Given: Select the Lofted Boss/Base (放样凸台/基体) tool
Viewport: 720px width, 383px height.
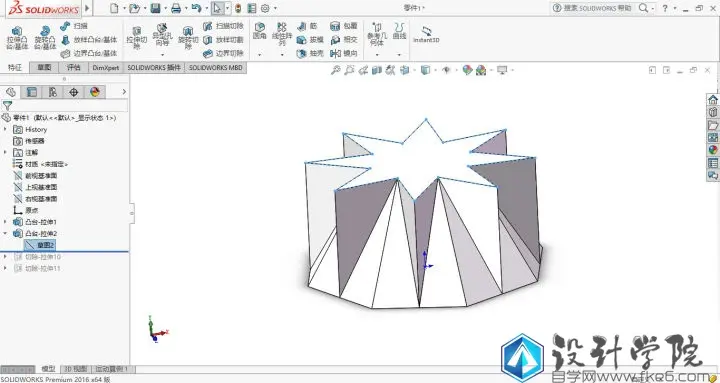Looking at the screenshot, I should click(89, 40).
